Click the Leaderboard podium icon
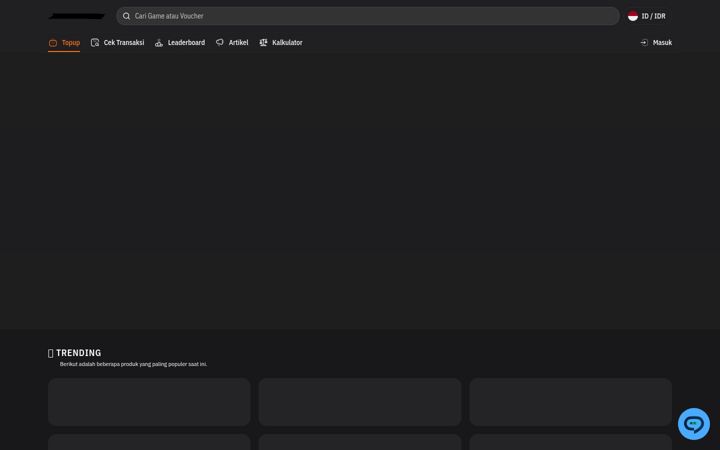This screenshot has height=450, width=720. tap(159, 43)
